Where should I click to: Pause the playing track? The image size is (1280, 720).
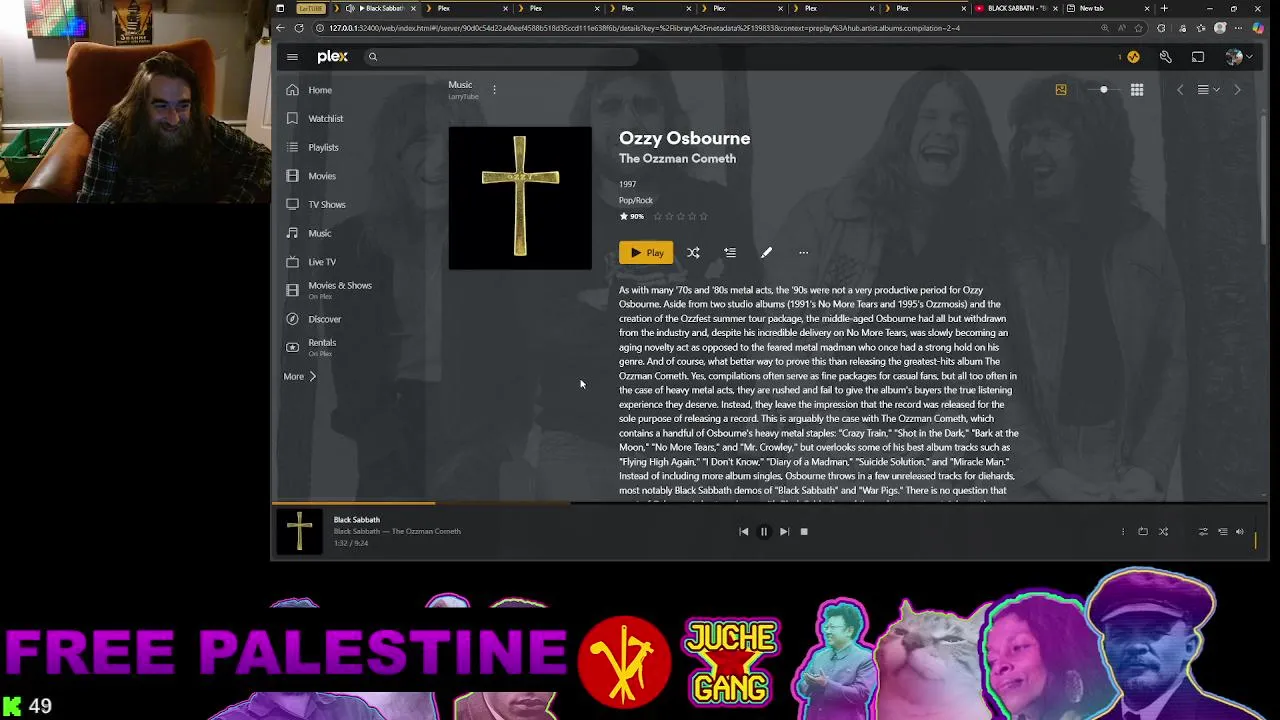tap(764, 532)
